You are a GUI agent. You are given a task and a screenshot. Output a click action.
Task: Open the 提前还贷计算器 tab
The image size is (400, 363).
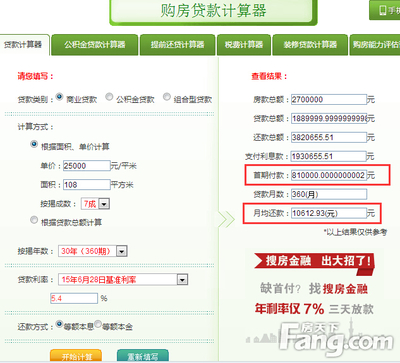pyautogui.click(x=177, y=45)
